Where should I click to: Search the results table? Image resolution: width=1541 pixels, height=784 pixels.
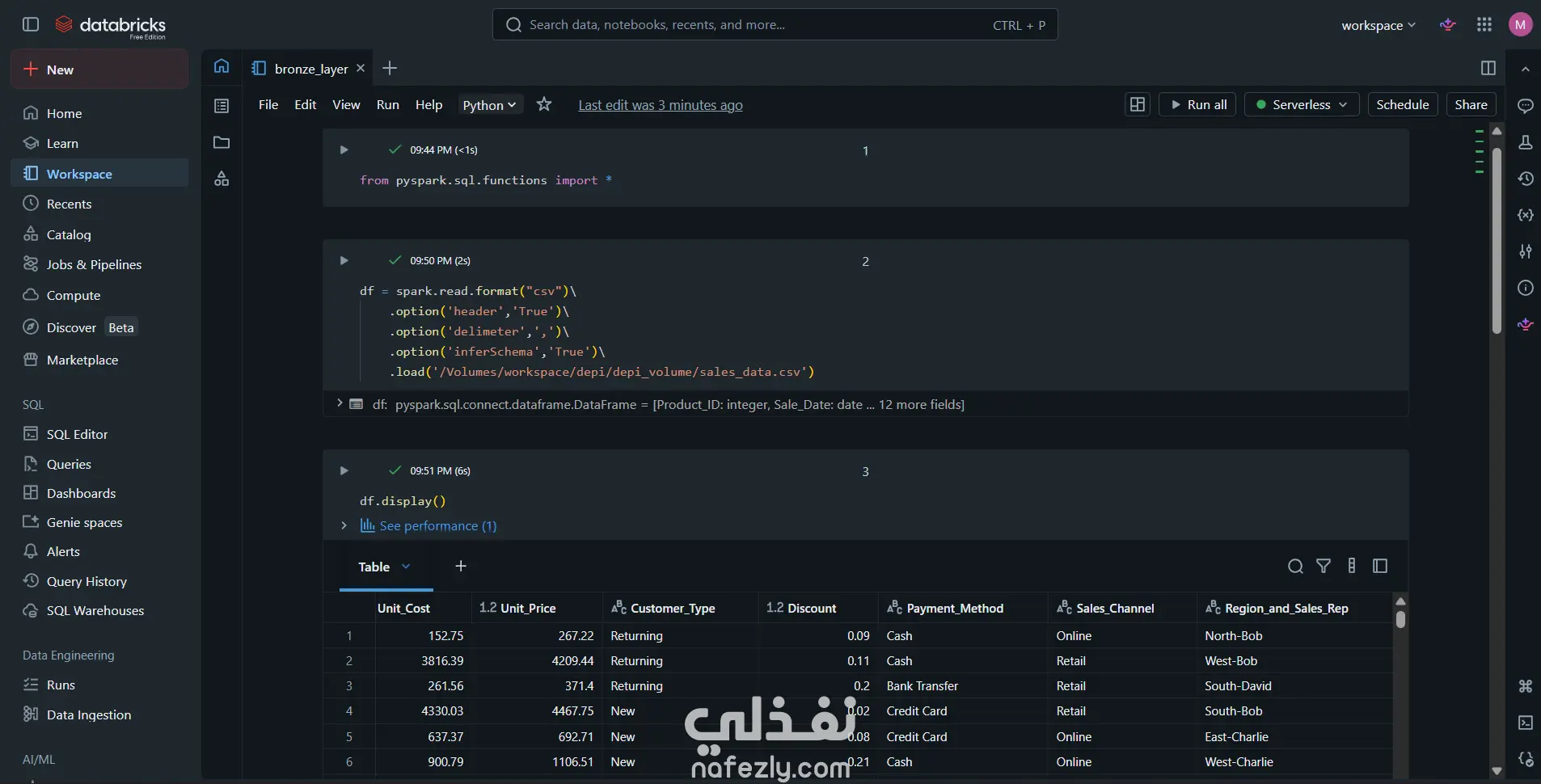[x=1295, y=566]
